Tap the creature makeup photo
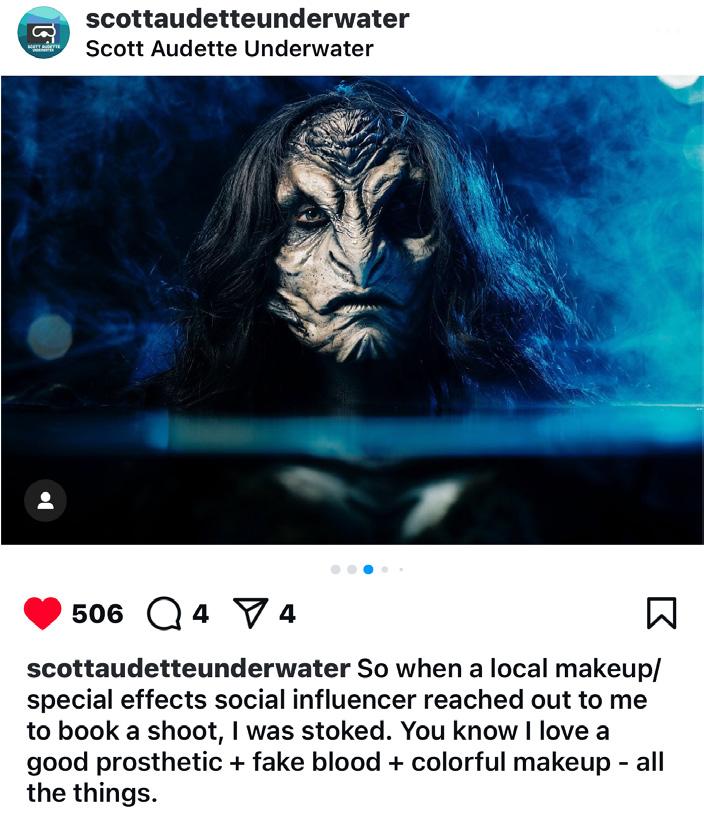This screenshot has height=824, width=704. tap(352, 310)
